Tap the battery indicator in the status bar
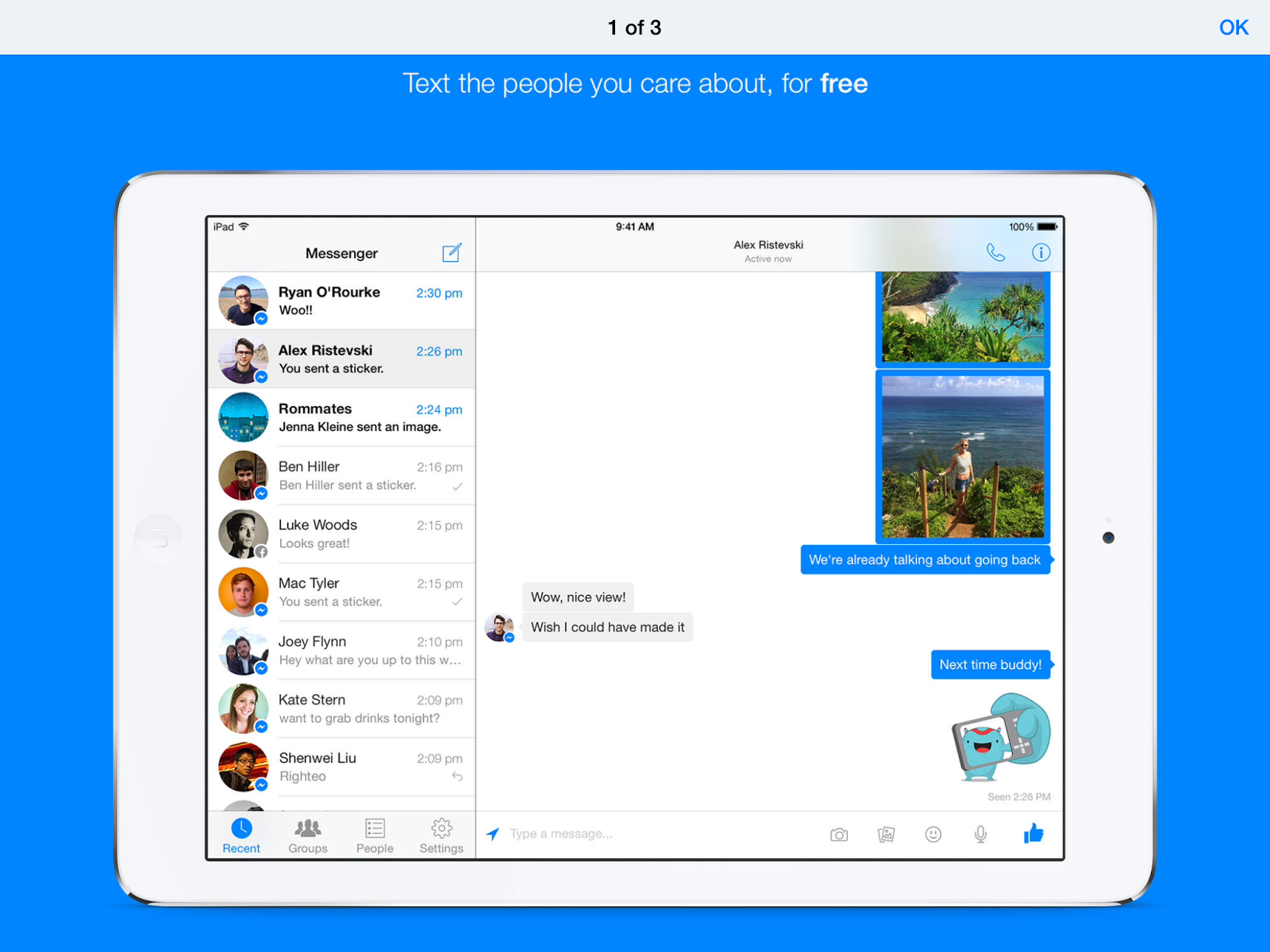Screen dimensions: 1270x952 click(x=1047, y=227)
